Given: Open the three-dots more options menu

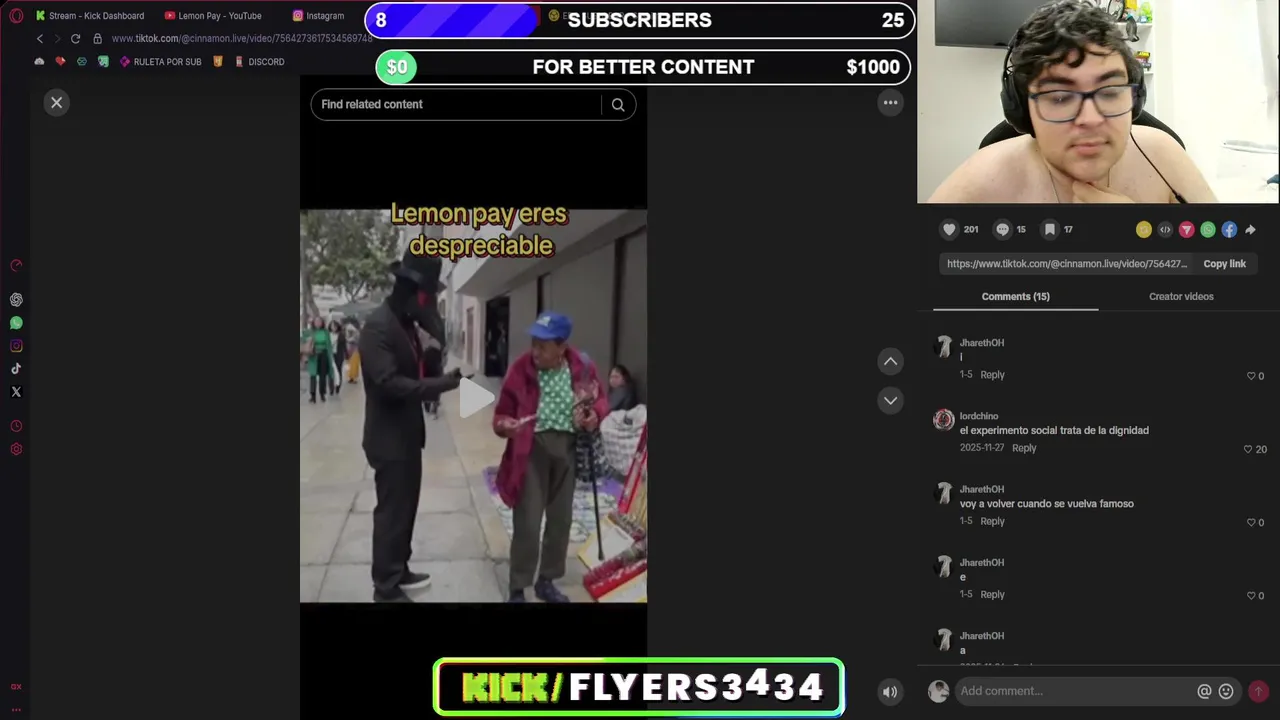Looking at the screenshot, I should [x=890, y=102].
